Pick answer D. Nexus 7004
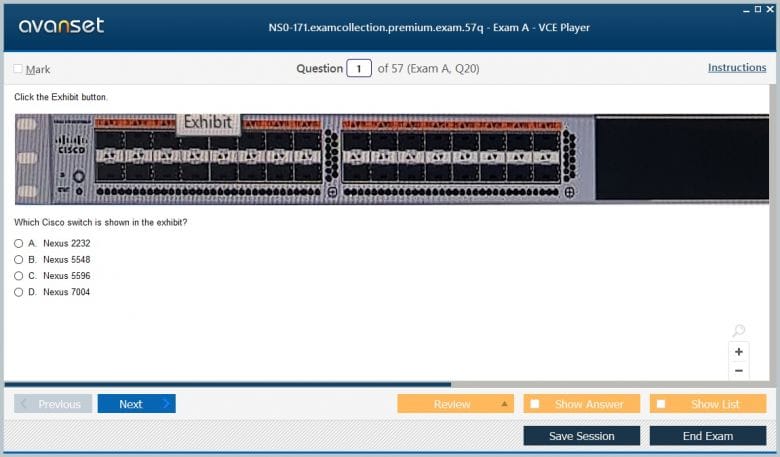780x457 pixels. tap(19, 292)
